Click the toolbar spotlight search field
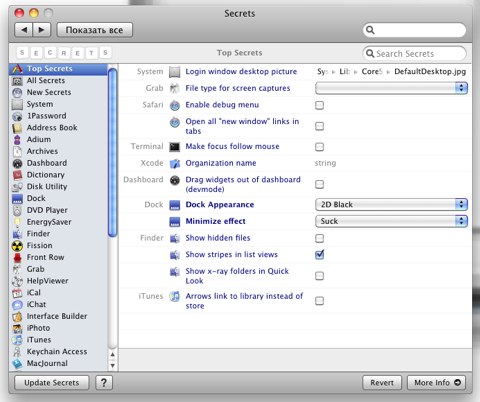This screenshot has height=402, width=480. coord(414,30)
